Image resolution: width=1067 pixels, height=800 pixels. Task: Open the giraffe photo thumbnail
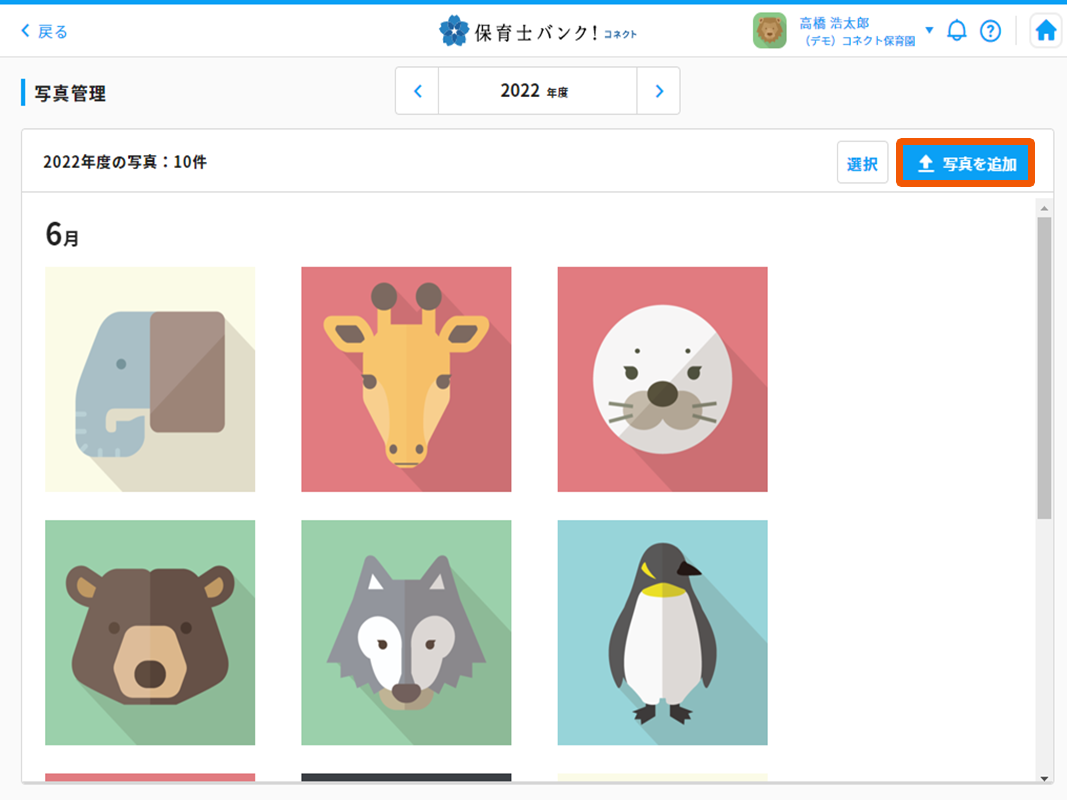[406, 379]
